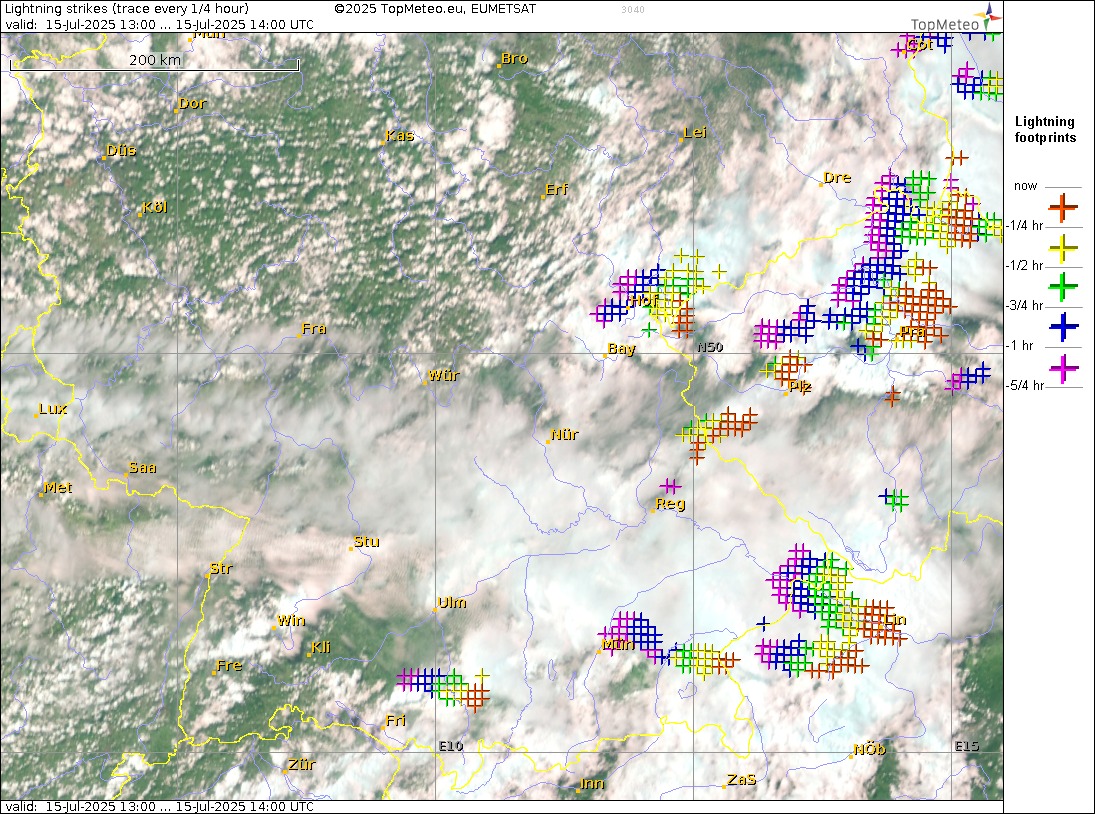Image resolution: width=1095 pixels, height=814 pixels.
Task: Click the 200 km scale bar
Action: pyautogui.click(x=154, y=64)
